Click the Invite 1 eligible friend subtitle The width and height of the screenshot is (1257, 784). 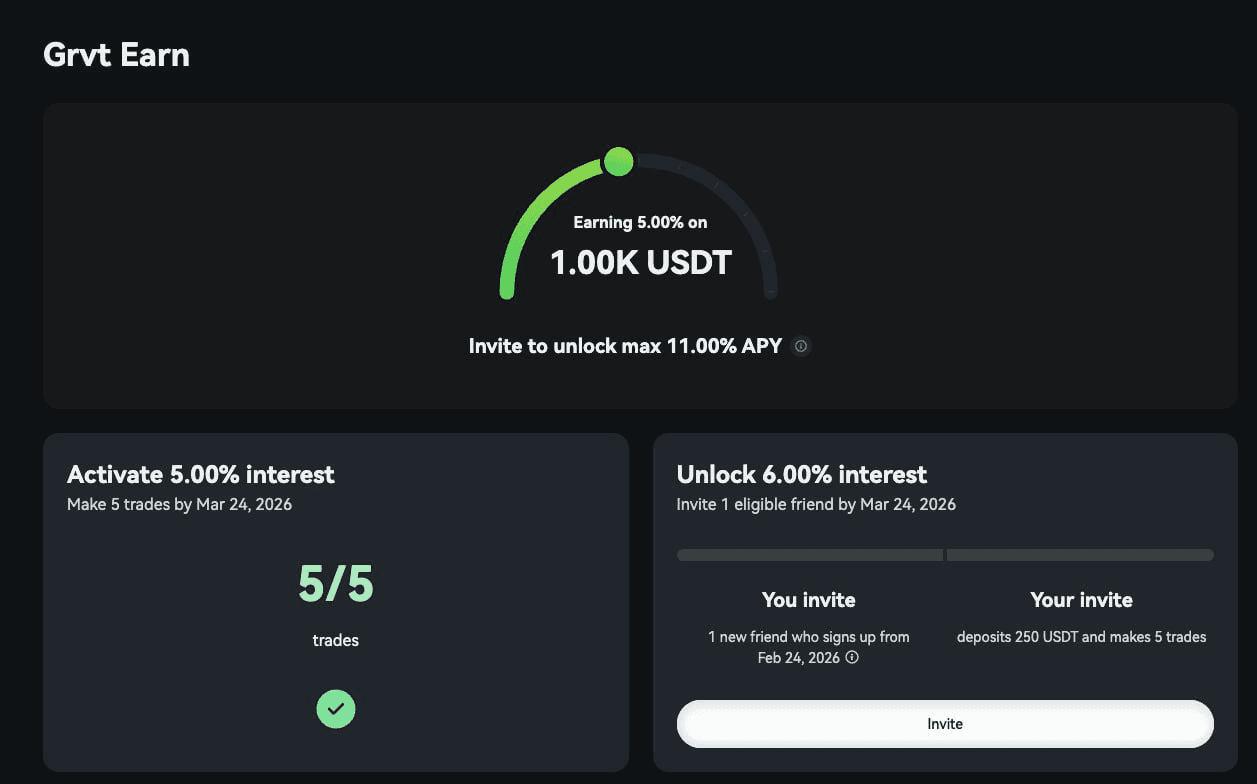click(816, 504)
